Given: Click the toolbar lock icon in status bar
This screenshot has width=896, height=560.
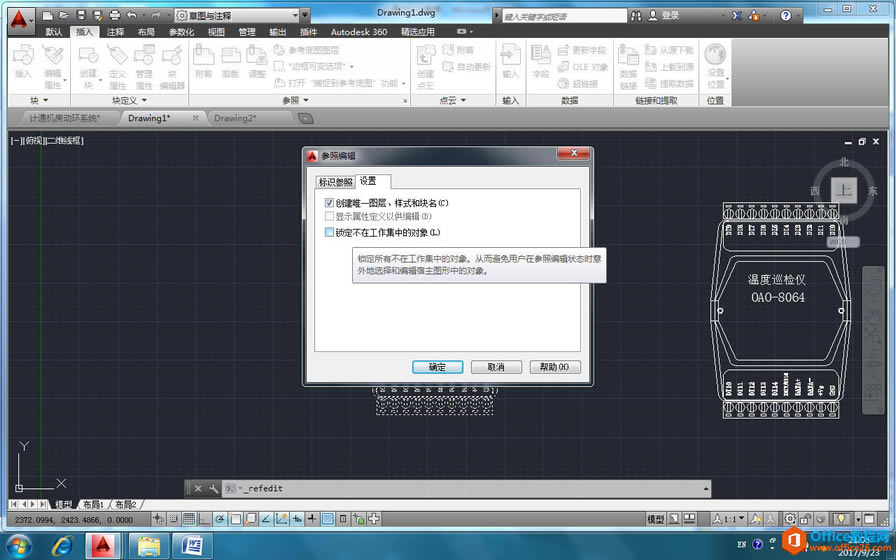Looking at the screenshot, I should [805, 519].
